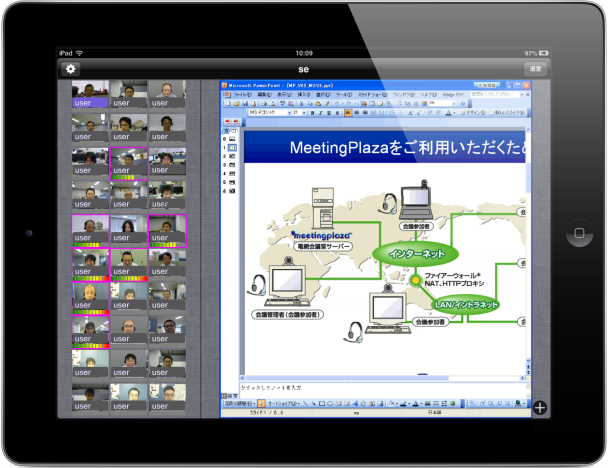Click the Open folder icon in PowerPoint toolbar
This screenshot has width=608, height=468.
click(237, 104)
